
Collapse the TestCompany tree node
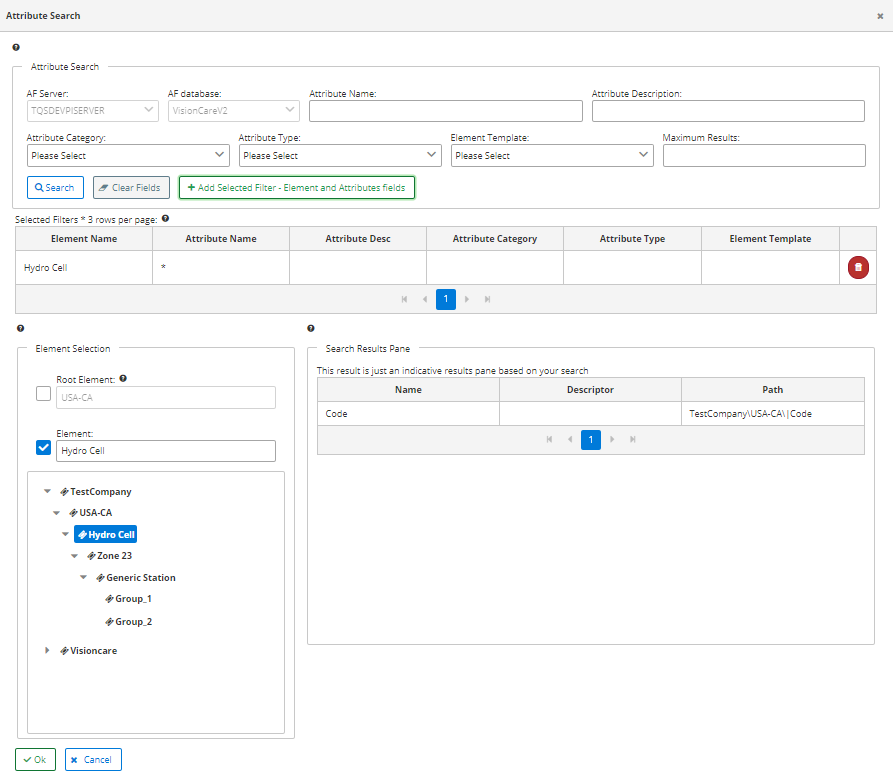[x=47, y=492]
